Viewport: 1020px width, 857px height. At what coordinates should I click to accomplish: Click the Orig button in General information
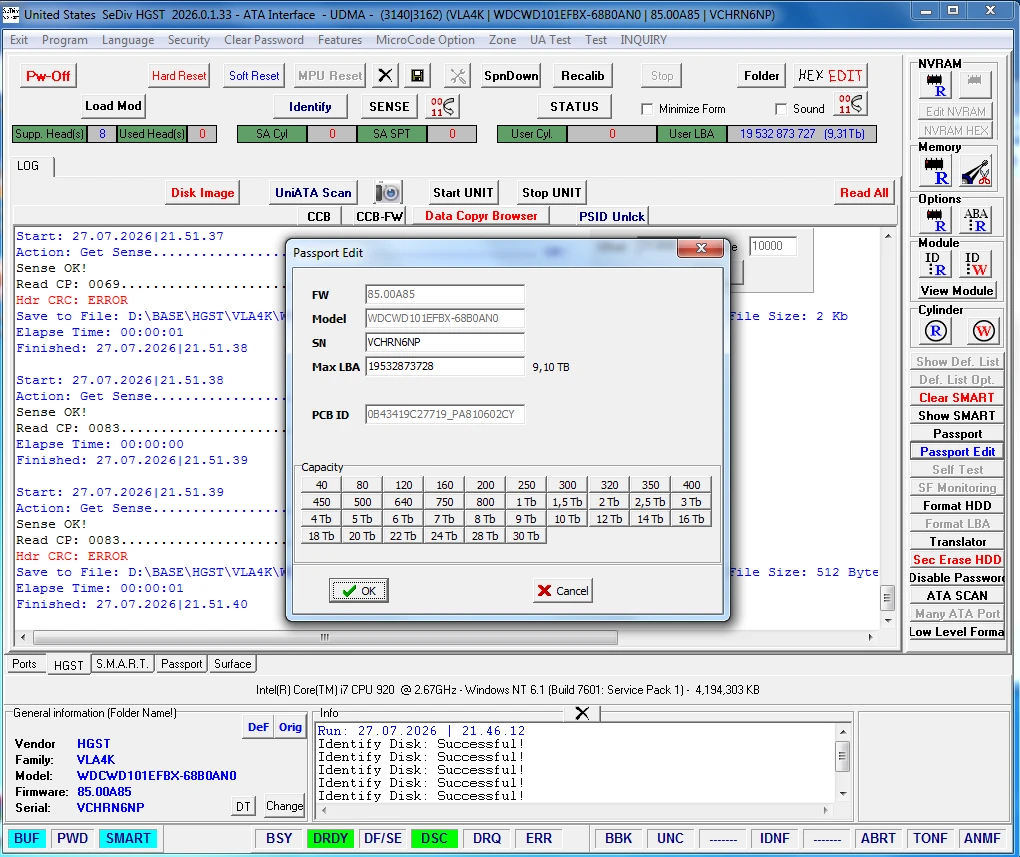(290, 727)
